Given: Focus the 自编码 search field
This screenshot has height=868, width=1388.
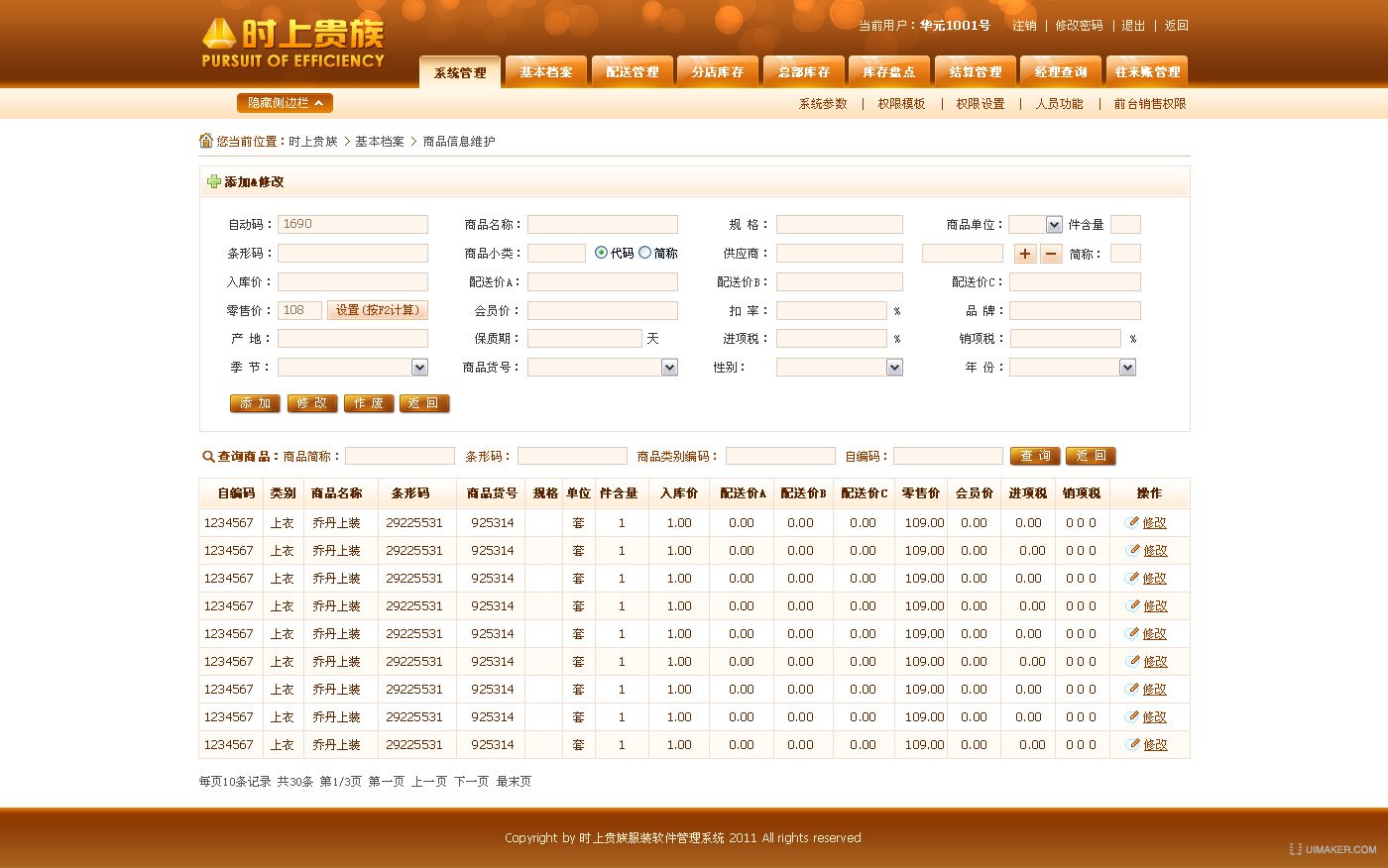Looking at the screenshot, I should [x=948, y=456].
